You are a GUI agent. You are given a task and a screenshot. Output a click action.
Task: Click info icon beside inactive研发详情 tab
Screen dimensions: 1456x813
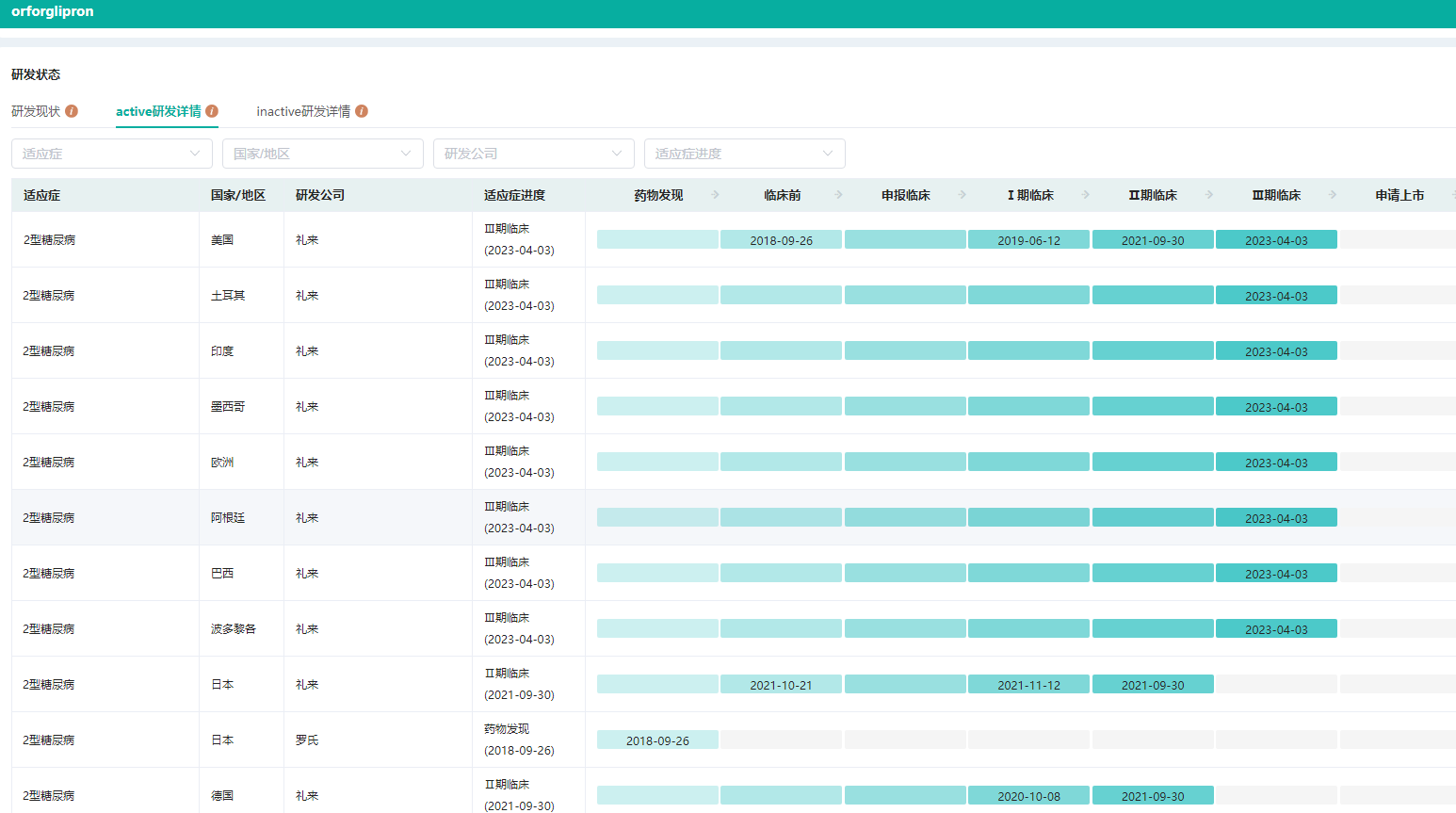[362, 111]
